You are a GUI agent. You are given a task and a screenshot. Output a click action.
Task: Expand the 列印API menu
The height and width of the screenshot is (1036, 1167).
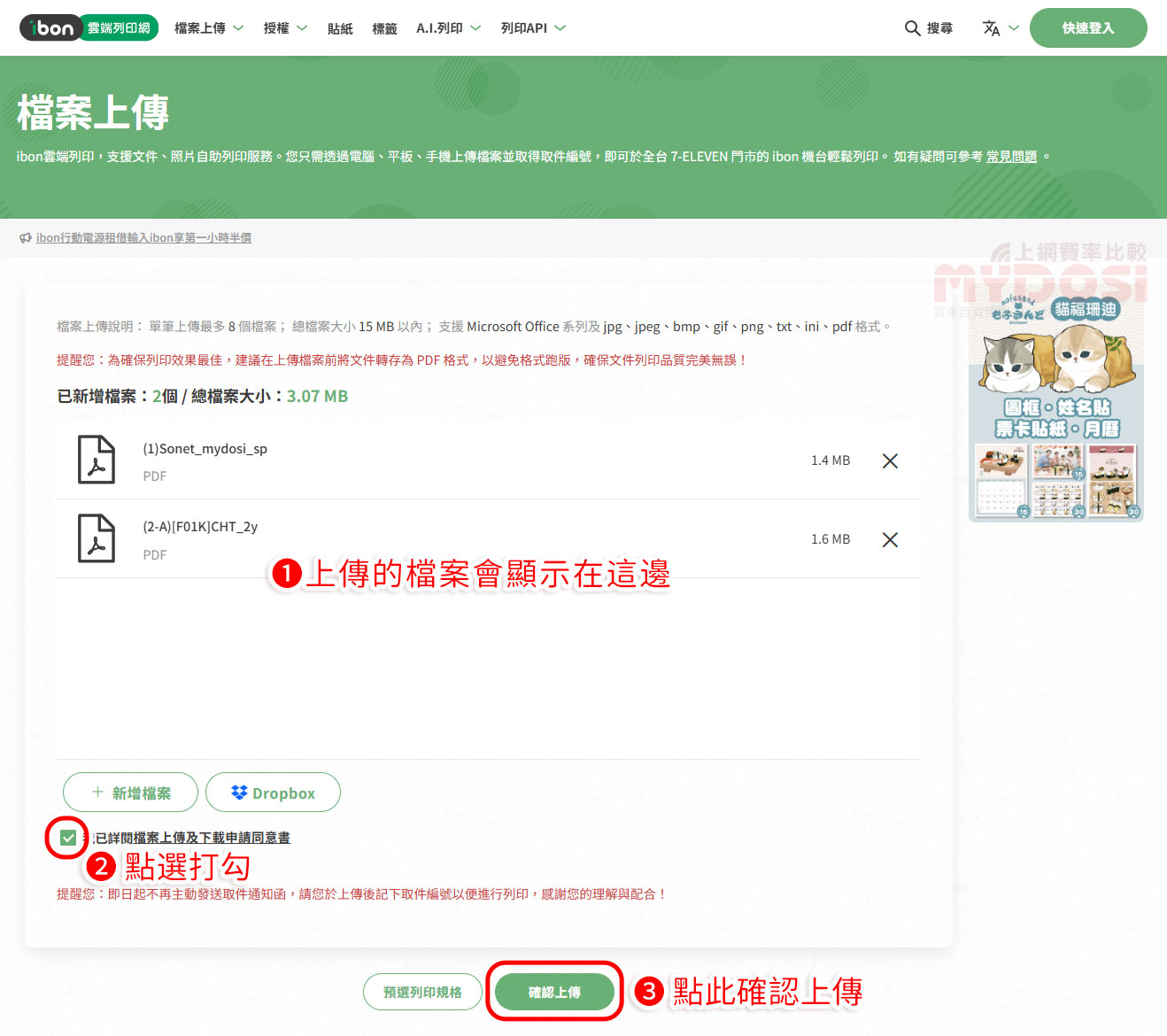(533, 28)
